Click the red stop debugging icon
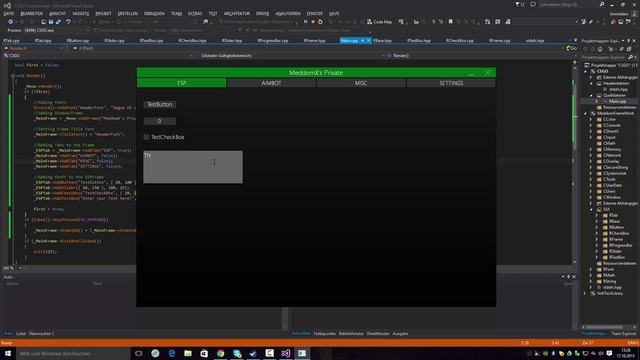The width and height of the screenshot is (640, 360). [x=313, y=22]
